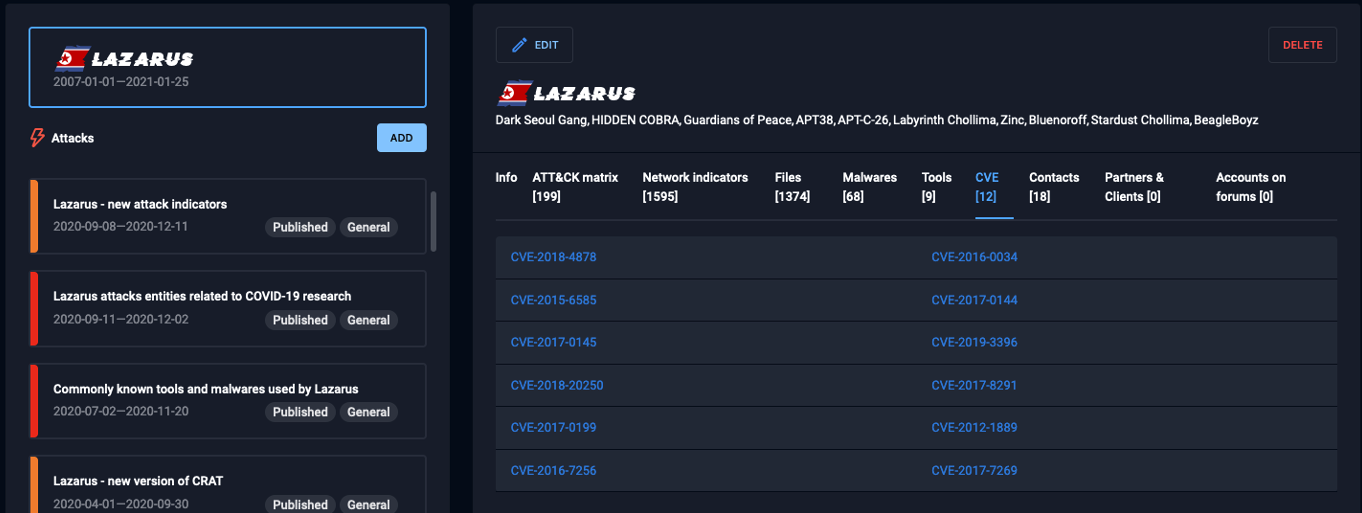Open the COVID-19 research attack entry
The height and width of the screenshot is (513, 1362).
coord(228,308)
